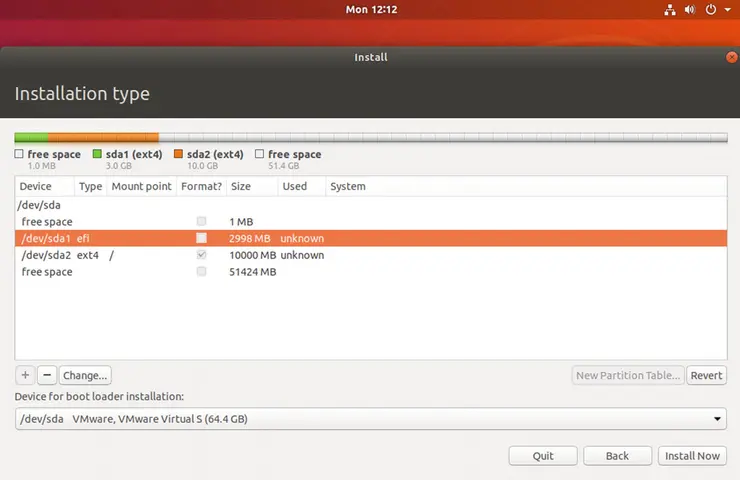Click the Install Now button
The image size is (740, 480).
click(693, 456)
